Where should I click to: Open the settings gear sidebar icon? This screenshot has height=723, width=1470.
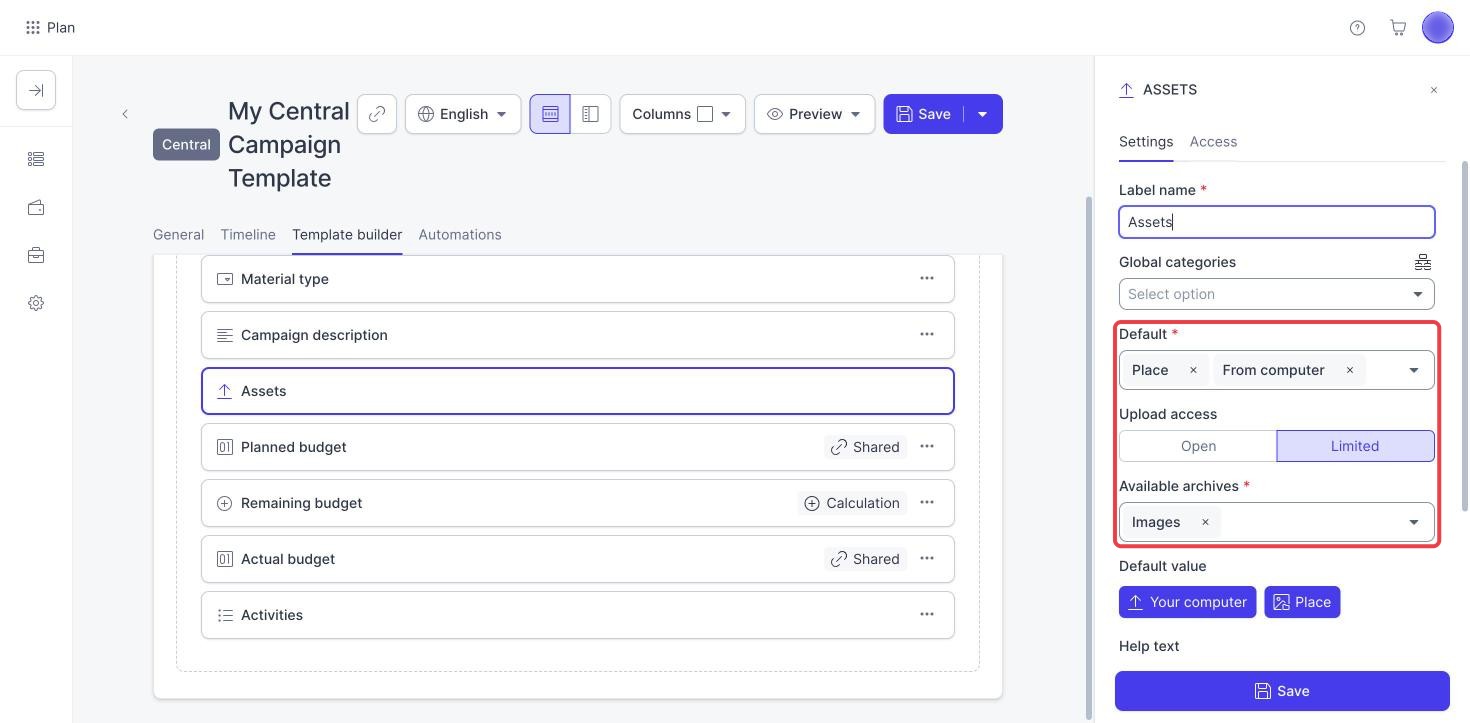click(x=36, y=303)
